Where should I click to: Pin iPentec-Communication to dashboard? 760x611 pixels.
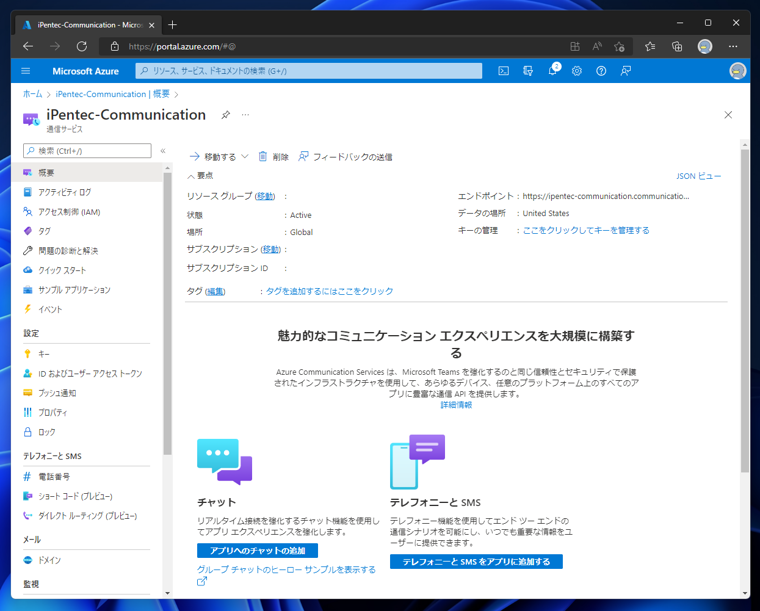coord(225,115)
